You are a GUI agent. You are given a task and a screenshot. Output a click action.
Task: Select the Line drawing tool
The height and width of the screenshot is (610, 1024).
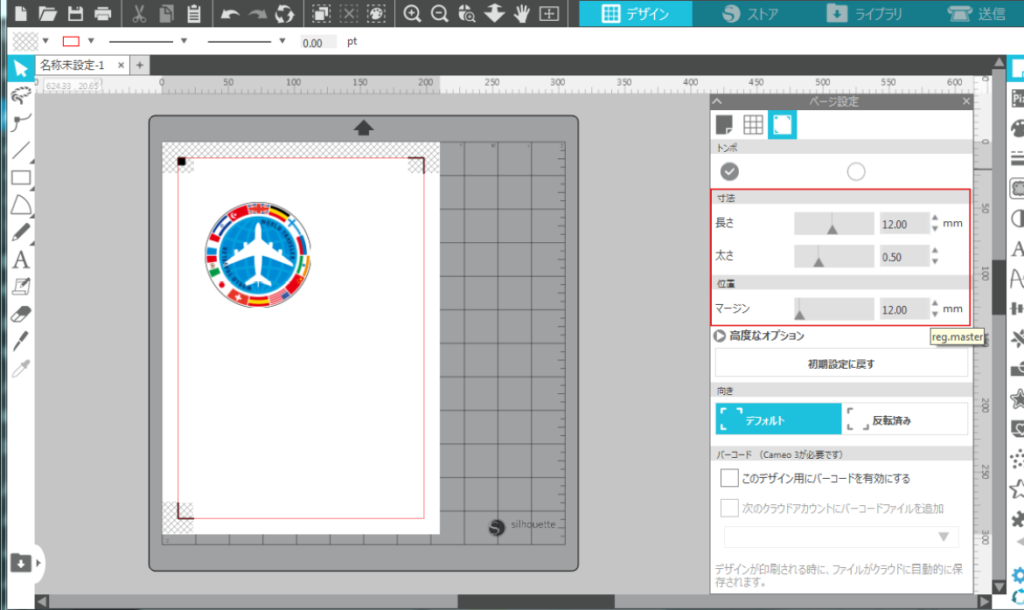pyautogui.click(x=21, y=150)
